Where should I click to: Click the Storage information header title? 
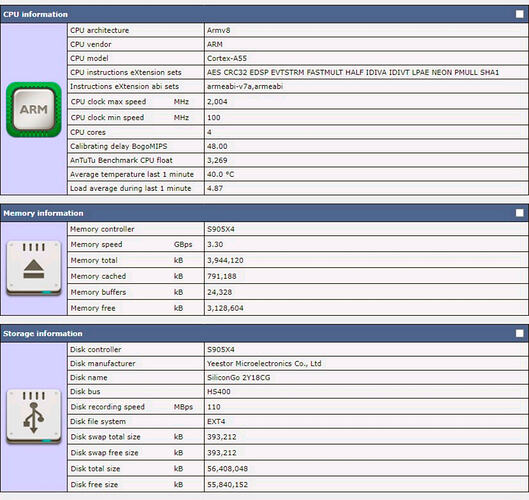(x=43, y=334)
